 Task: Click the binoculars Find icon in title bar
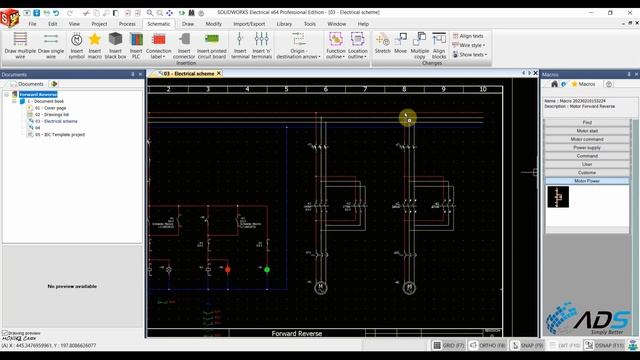coord(191,13)
